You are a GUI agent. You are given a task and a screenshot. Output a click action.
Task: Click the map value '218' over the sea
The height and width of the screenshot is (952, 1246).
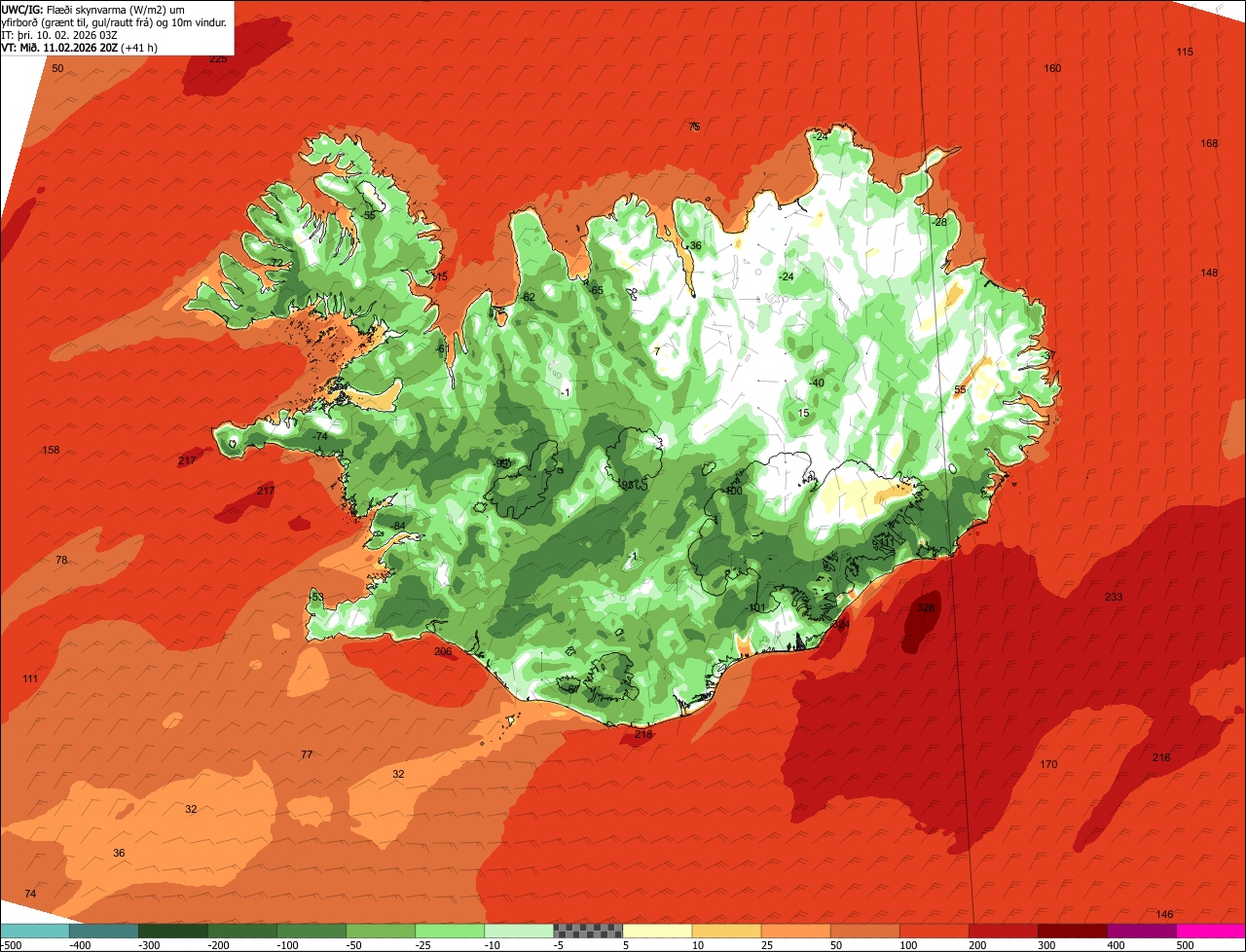pyautogui.click(x=643, y=734)
